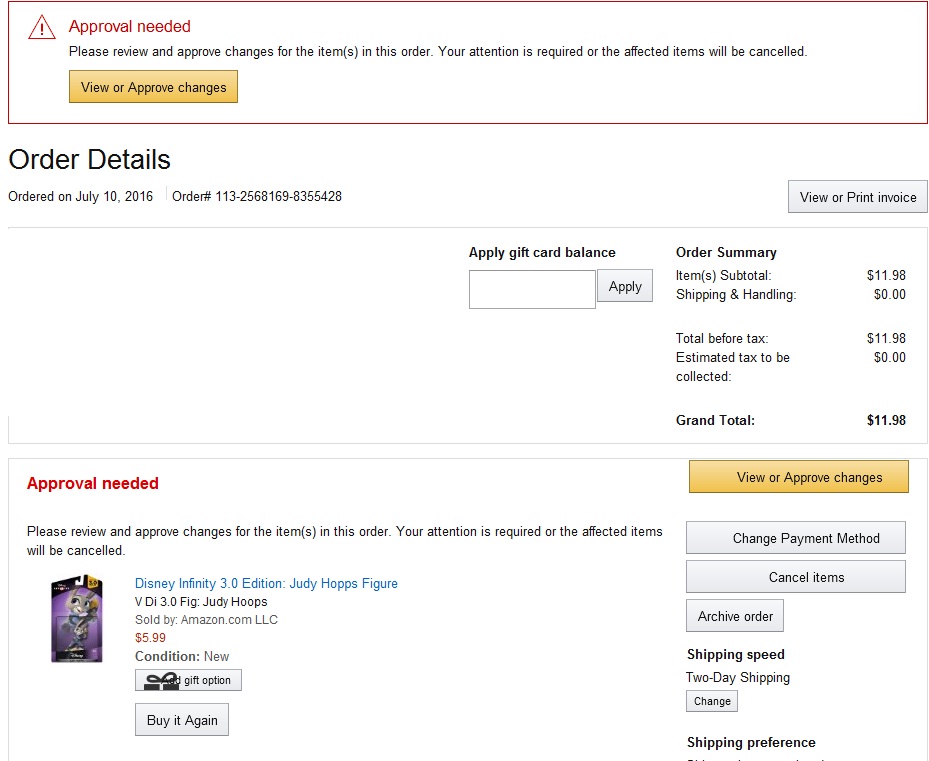The width and height of the screenshot is (929, 761).
Task: Click the red warning triangle icon
Action: pos(42,28)
